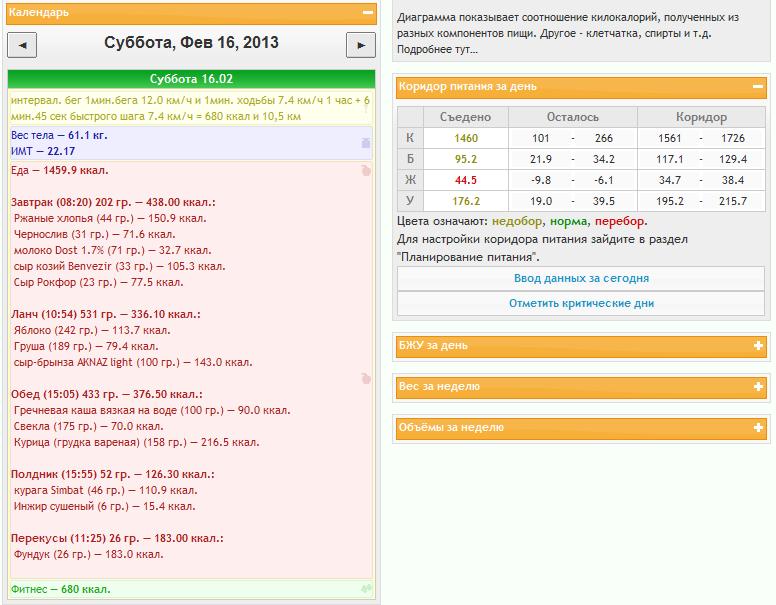Click the Суббота, Фев 16, 2013 date title
Viewport: 776px width, 605px height.
tap(191, 43)
